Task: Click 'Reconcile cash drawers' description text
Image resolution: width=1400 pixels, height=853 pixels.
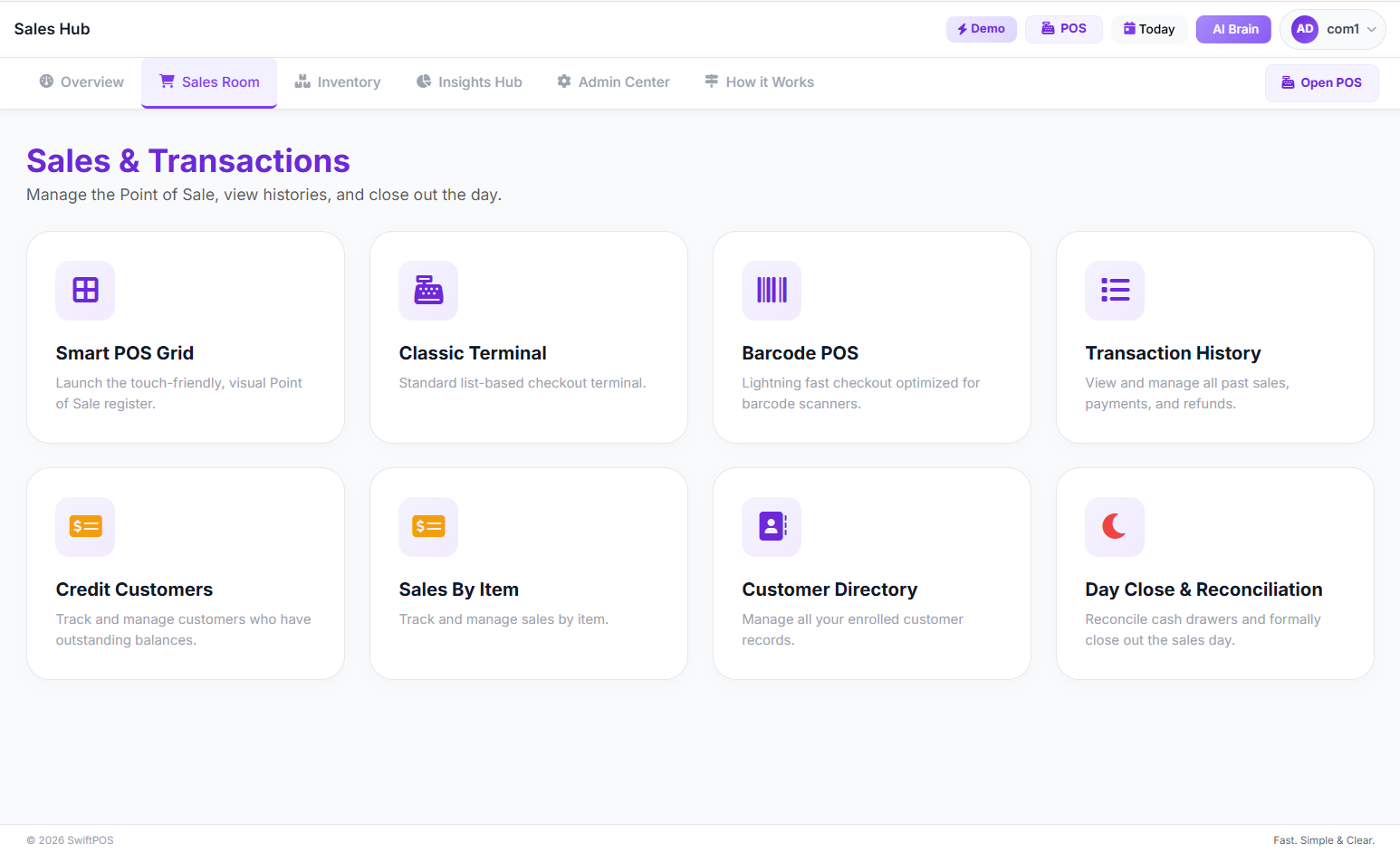Action: point(1203,629)
